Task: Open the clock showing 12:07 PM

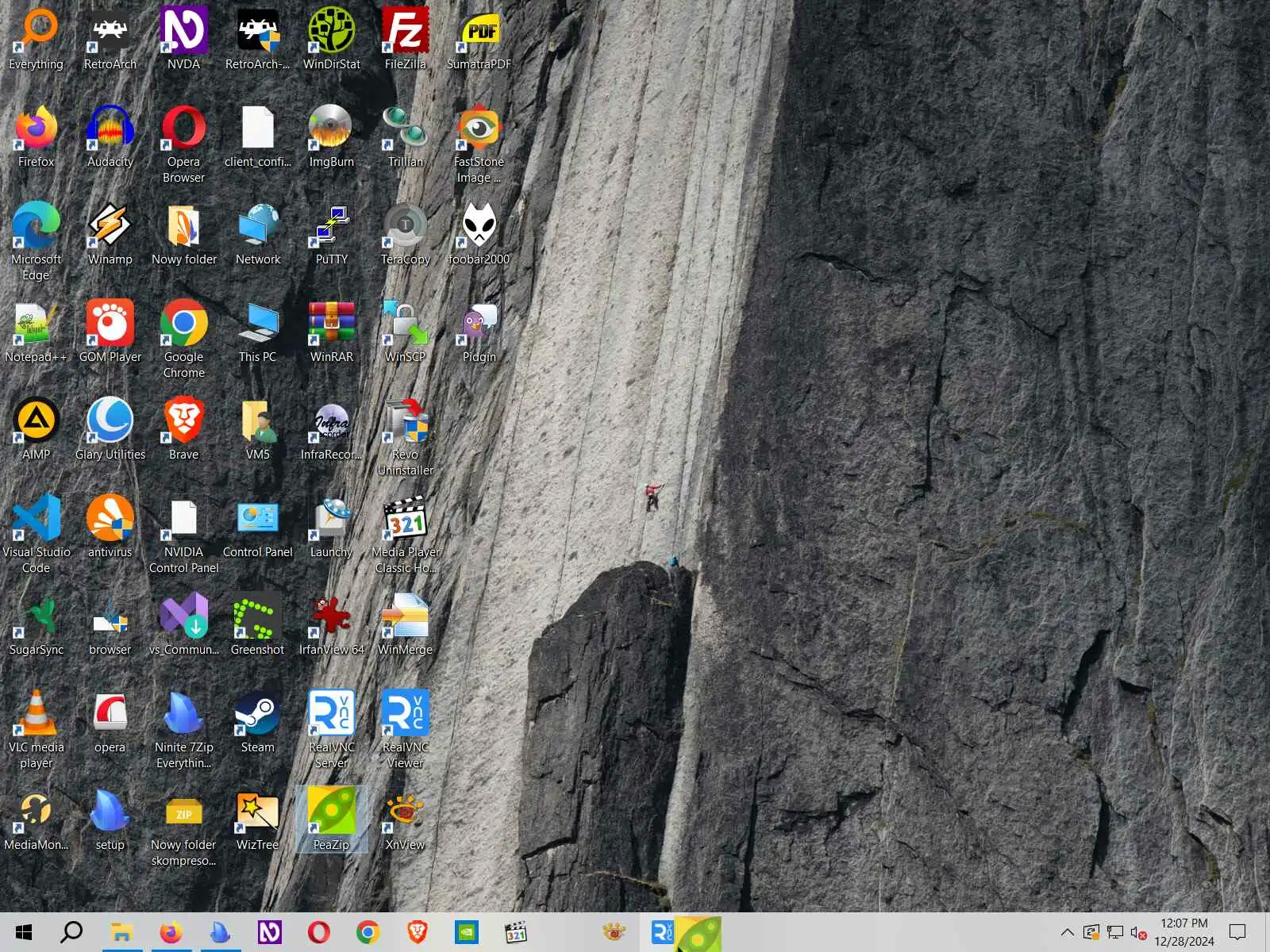Action: 1184,932
